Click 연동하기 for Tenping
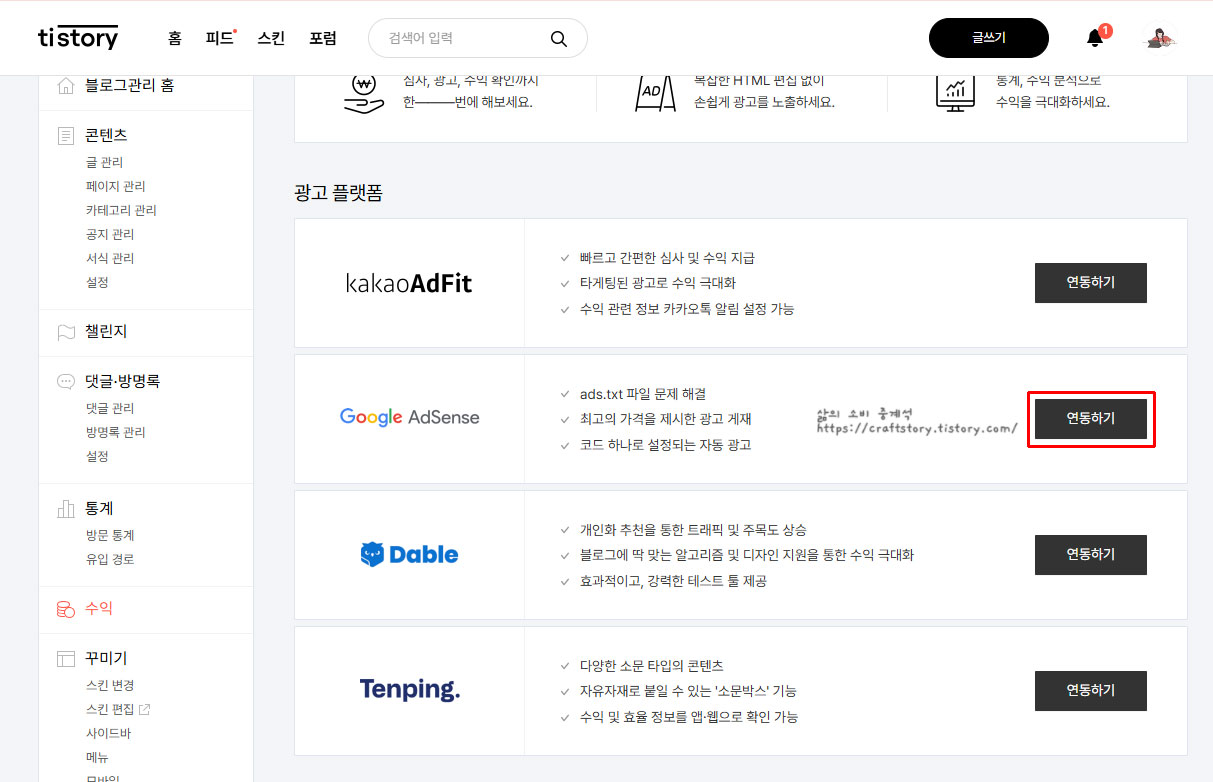The width and height of the screenshot is (1213, 782). click(x=1091, y=690)
